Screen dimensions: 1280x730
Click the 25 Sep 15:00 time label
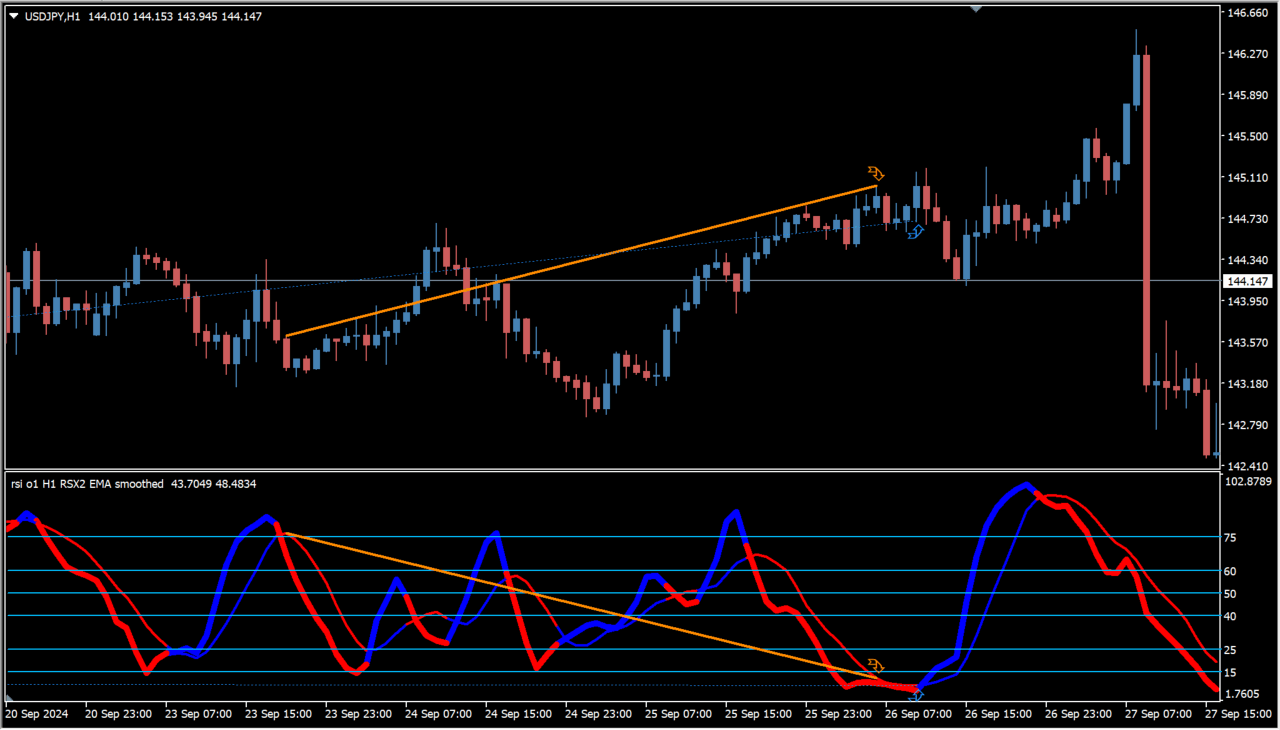pyautogui.click(x=760, y=715)
